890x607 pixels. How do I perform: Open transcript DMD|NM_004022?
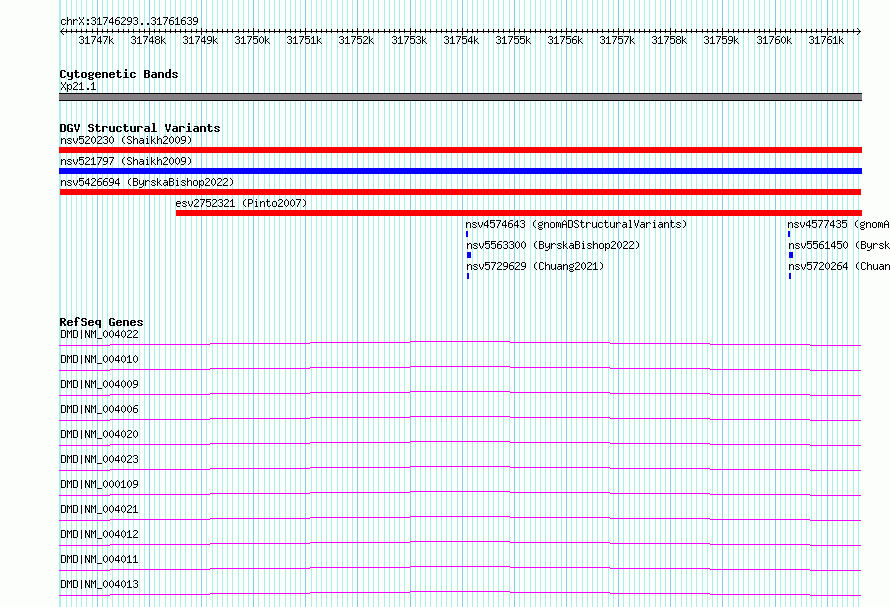(x=99, y=334)
